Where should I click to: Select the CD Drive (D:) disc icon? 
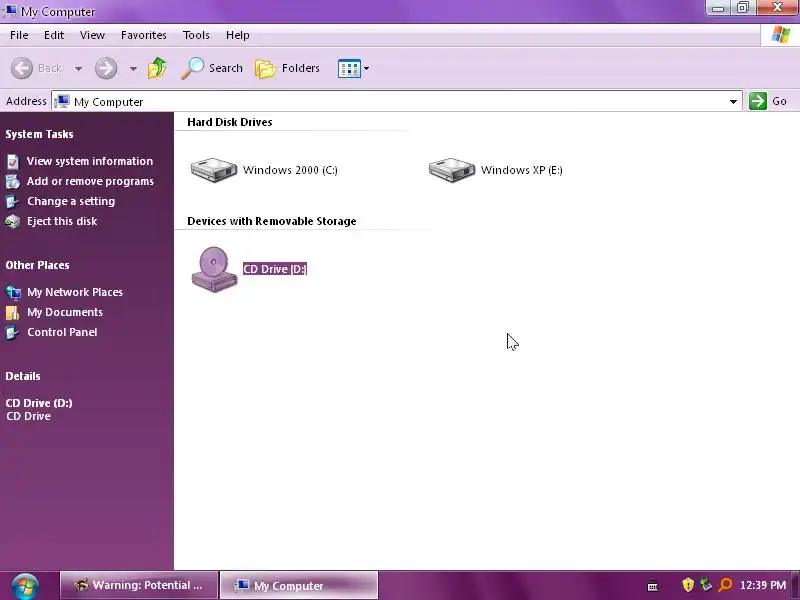(214, 269)
